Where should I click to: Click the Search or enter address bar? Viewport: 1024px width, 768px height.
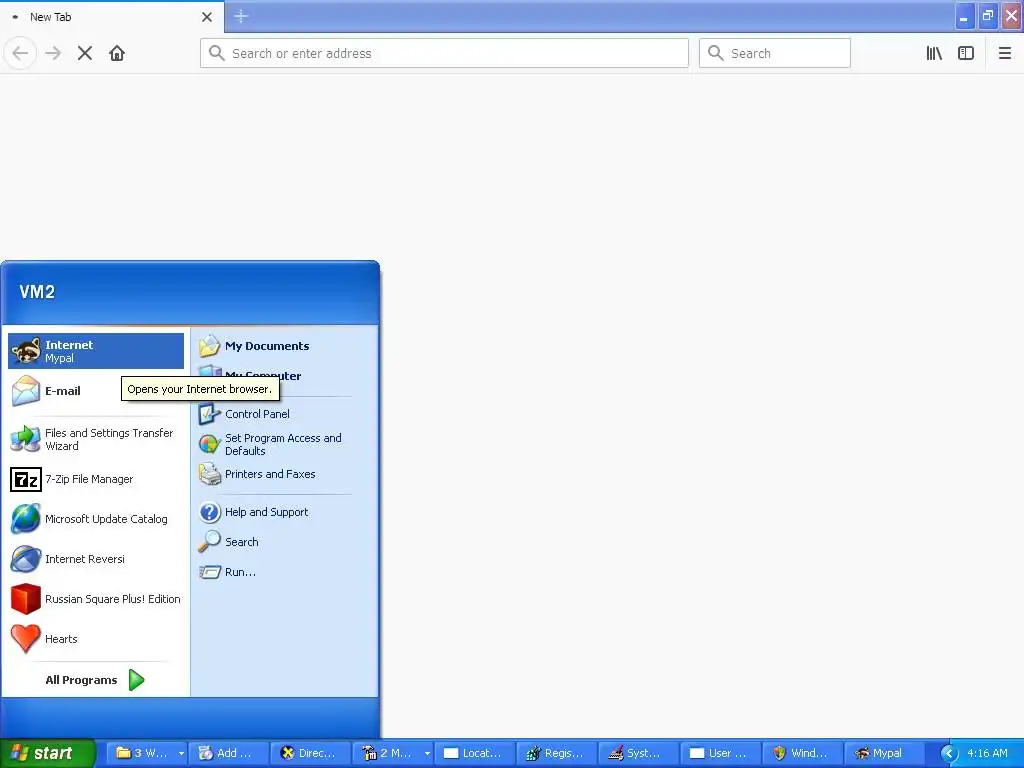click(x=444, y=53)
